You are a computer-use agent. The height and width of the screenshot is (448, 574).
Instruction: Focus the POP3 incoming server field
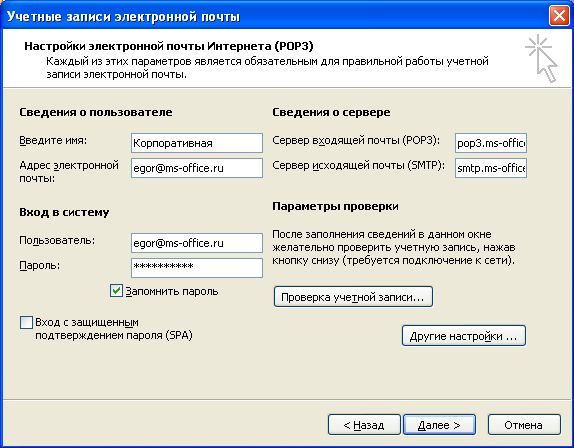[491, 143]
